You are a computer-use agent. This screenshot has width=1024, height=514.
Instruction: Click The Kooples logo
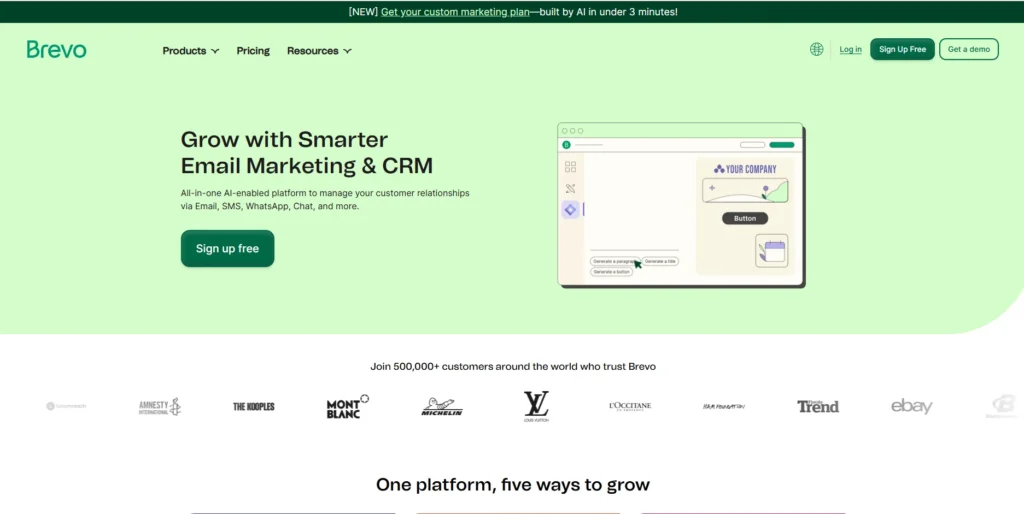[x=253, y=406]
